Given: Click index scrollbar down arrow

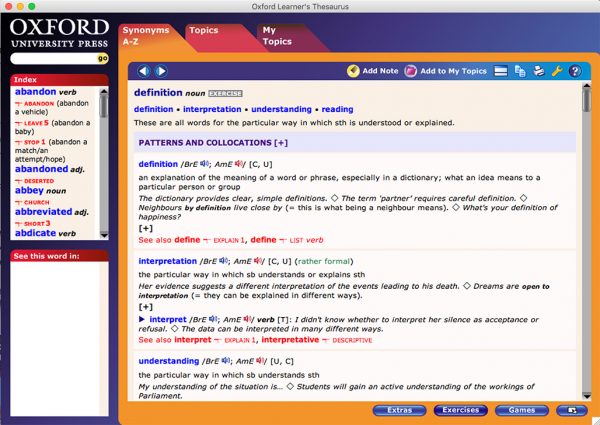Looking at the screenshot, I should coord(104,235).
